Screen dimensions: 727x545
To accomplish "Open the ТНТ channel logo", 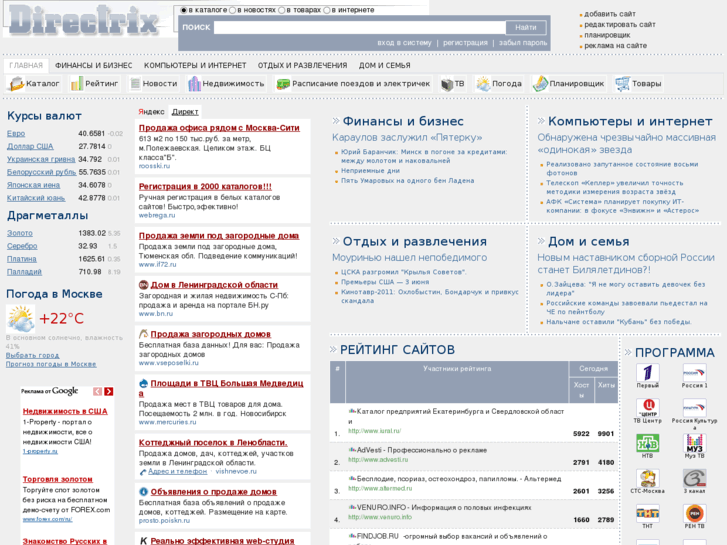I will coord(648,513).
